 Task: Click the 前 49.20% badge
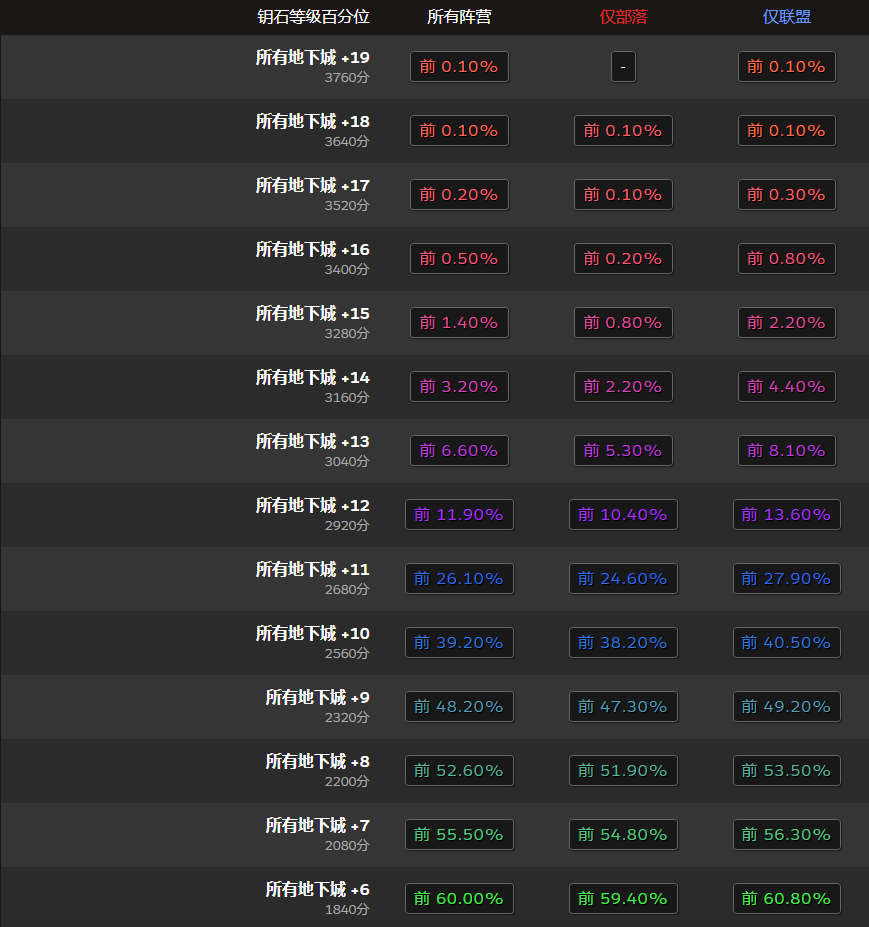click(787, 706)
